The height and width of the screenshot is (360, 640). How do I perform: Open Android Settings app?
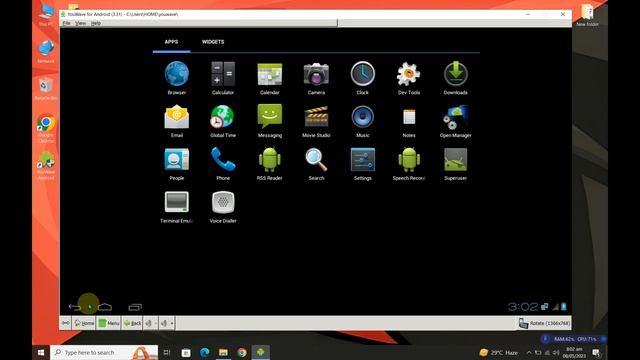click(x=362, y=164)
